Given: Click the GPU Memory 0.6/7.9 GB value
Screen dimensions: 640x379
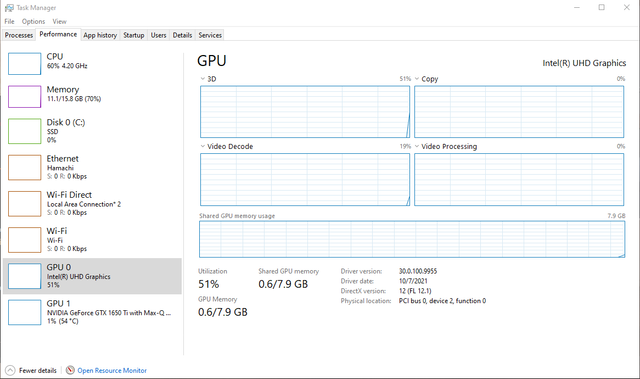Looking at the screenshot, I should pos(222,312).
